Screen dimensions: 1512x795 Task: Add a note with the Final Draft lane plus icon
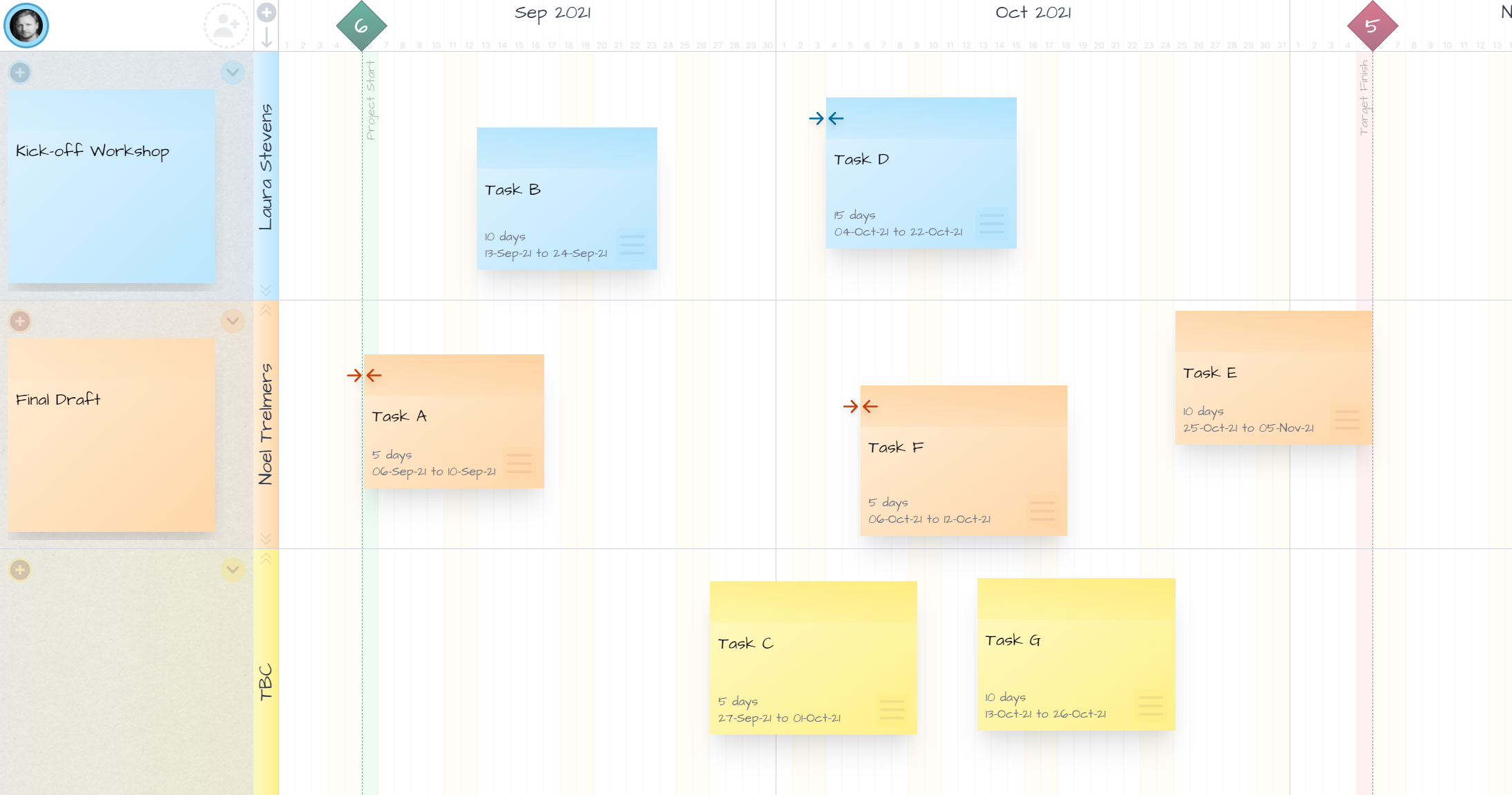point(21,320)
